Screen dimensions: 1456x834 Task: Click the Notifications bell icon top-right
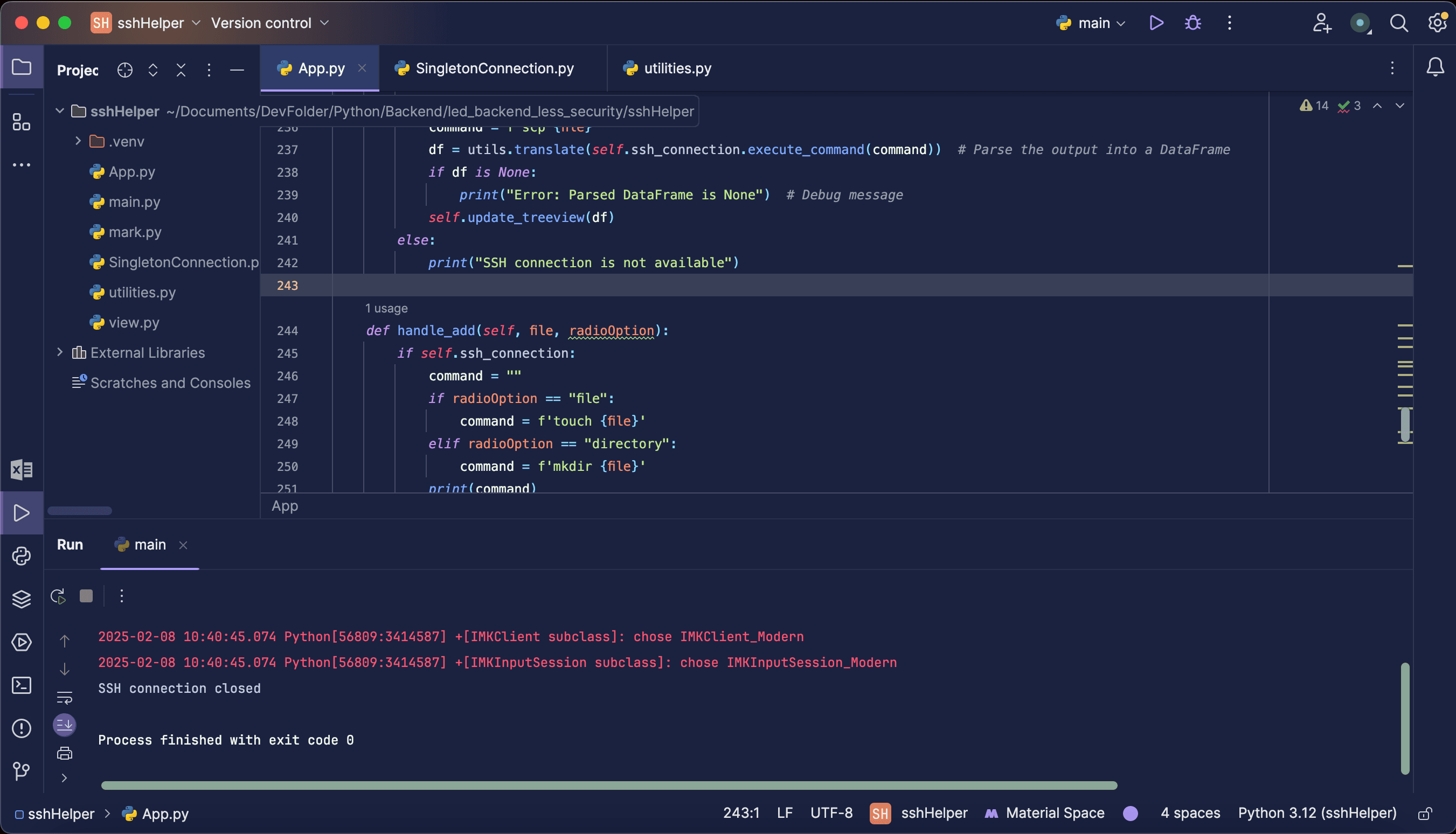tap(1437, 68)
